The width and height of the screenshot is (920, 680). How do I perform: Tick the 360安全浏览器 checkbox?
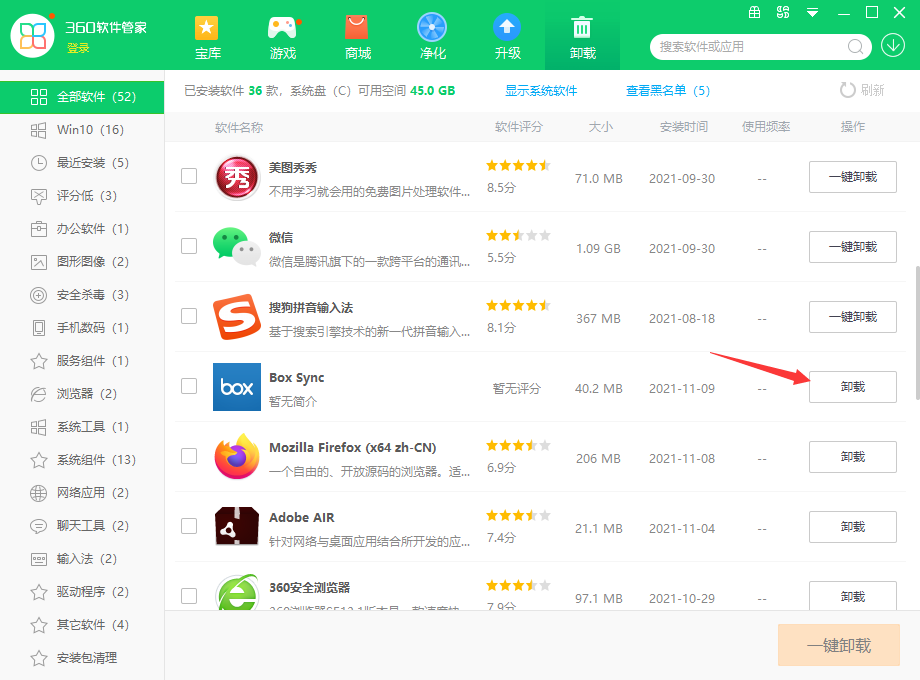pyautogui.click(x=189, y=596)
